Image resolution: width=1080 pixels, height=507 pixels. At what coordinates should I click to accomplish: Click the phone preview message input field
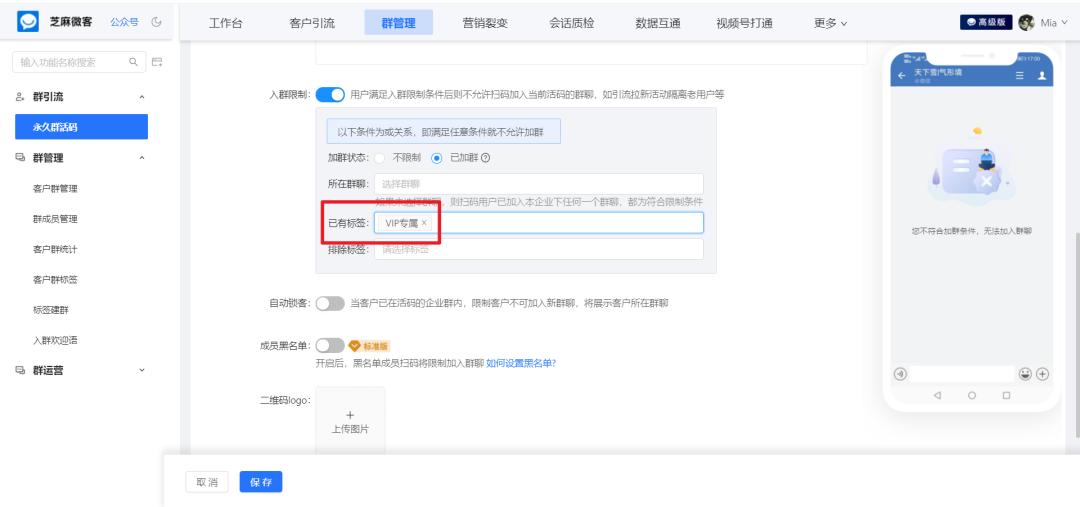(x=962, y=374)
